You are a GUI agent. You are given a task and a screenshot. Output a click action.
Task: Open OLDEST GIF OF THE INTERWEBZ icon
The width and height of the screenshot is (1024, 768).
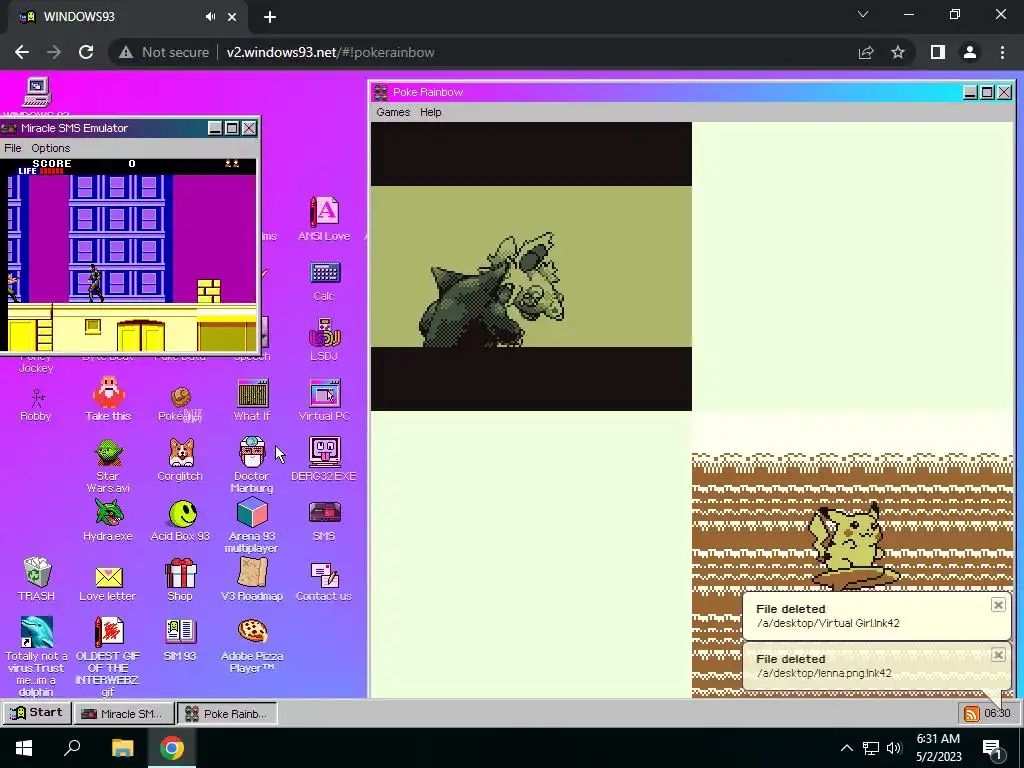[108, 656]
